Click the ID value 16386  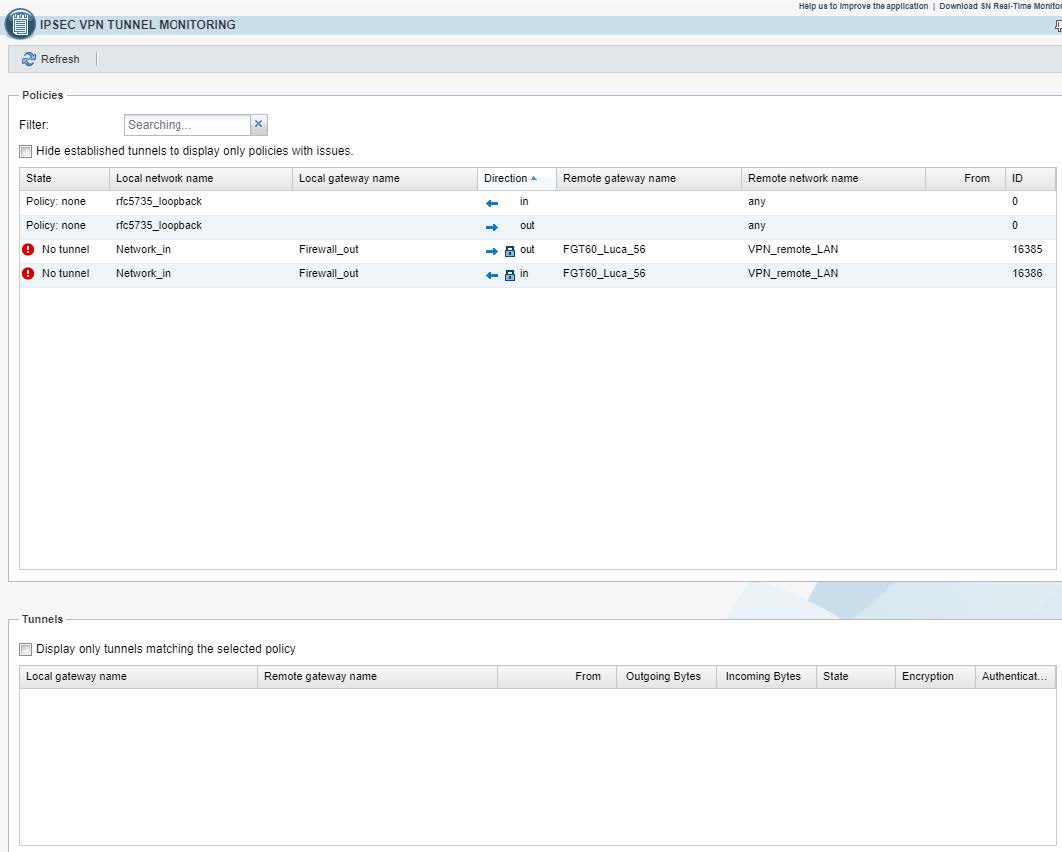pos(1027,274)
